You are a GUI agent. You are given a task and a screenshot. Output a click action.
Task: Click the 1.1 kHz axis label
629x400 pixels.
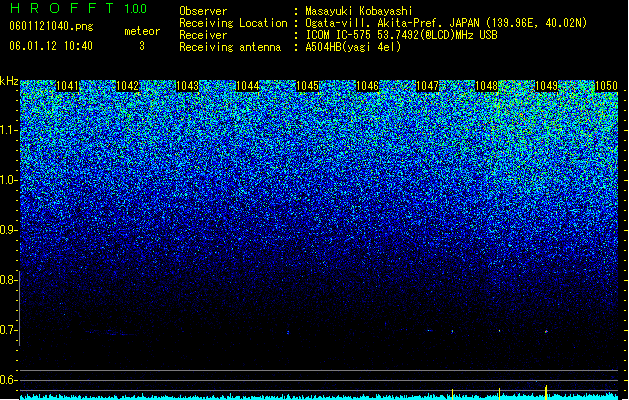(8, 131)
